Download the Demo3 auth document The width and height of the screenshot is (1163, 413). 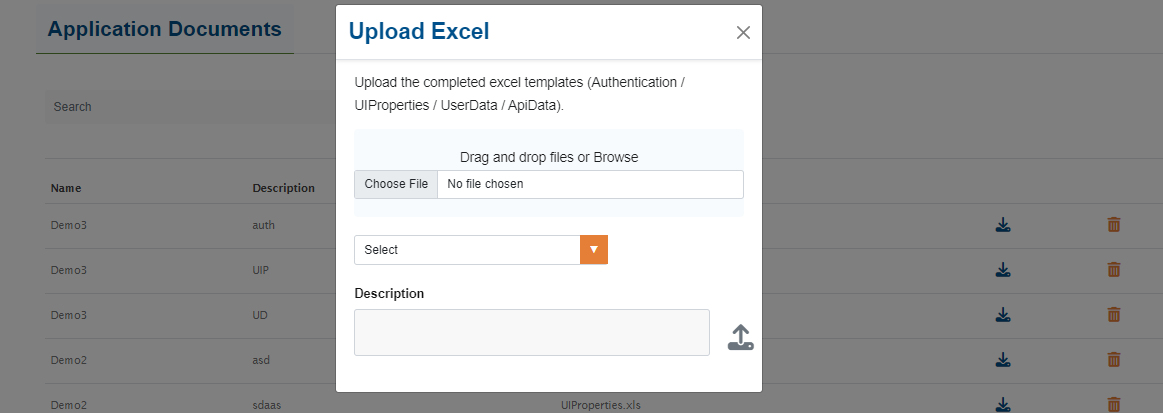pyautogui.click(x=1003, y=225)
